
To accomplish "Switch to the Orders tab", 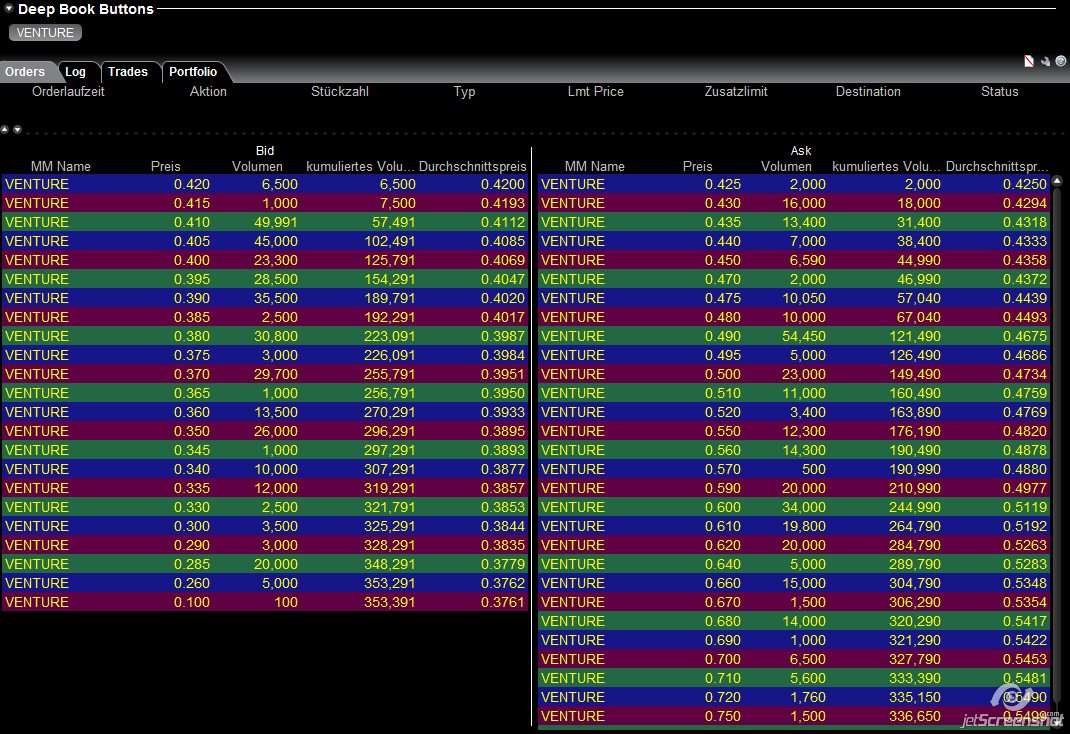I will click(x=25, y=72).
